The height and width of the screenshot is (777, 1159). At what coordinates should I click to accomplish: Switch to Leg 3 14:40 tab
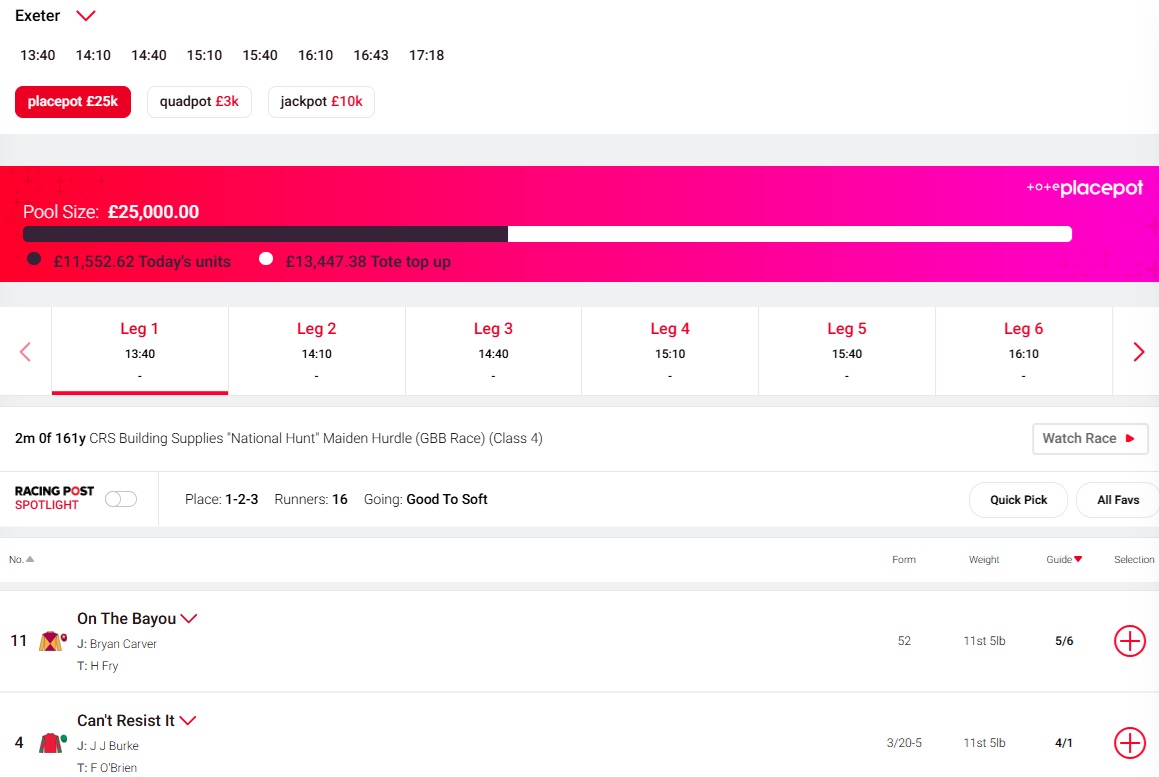[493, 350]
